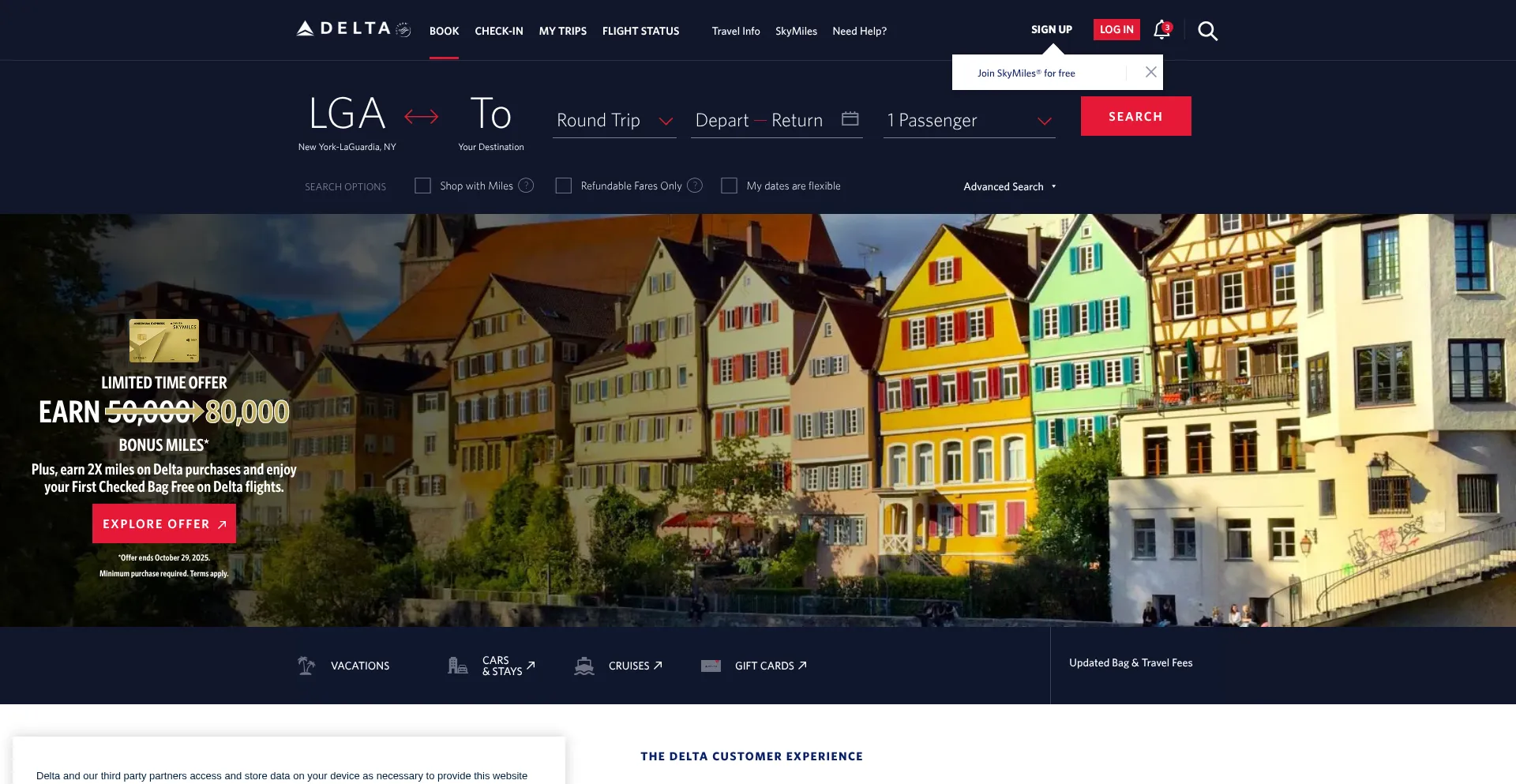Click the EXPLORE OFFER button
1516x784 pixels.
164,523
